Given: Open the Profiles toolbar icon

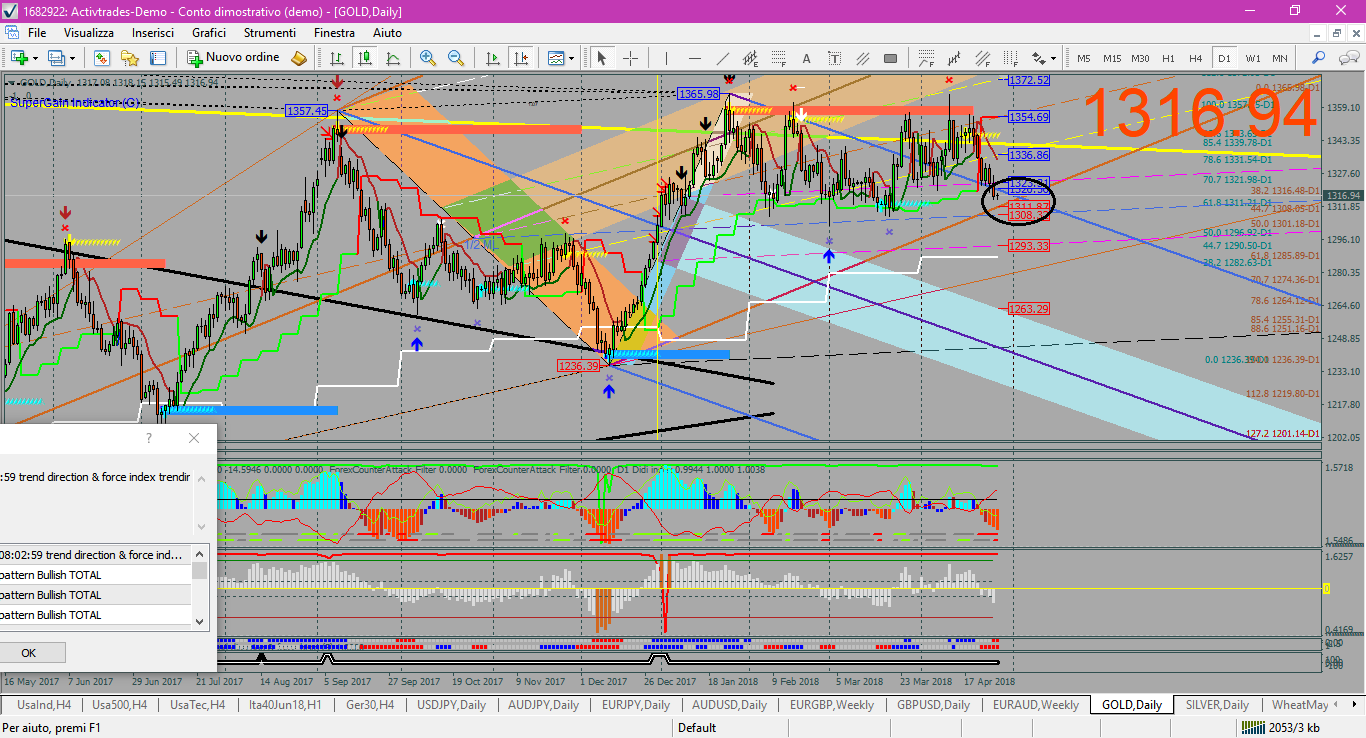Looking at the screenshot, I should (57, 58).
